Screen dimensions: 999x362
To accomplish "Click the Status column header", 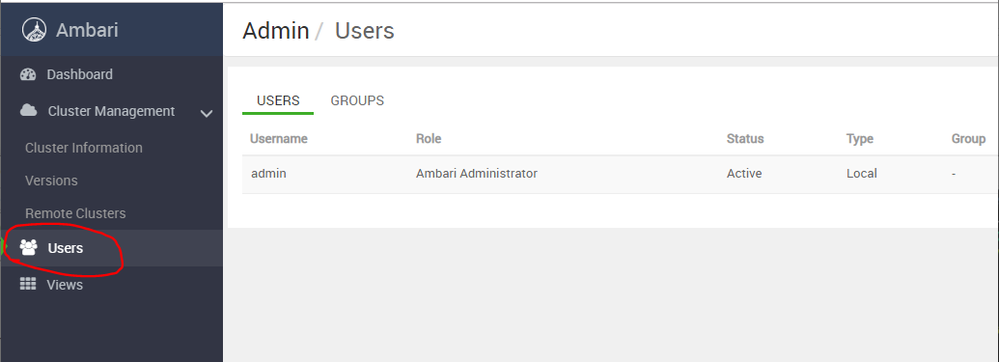I will click(745, 138).
